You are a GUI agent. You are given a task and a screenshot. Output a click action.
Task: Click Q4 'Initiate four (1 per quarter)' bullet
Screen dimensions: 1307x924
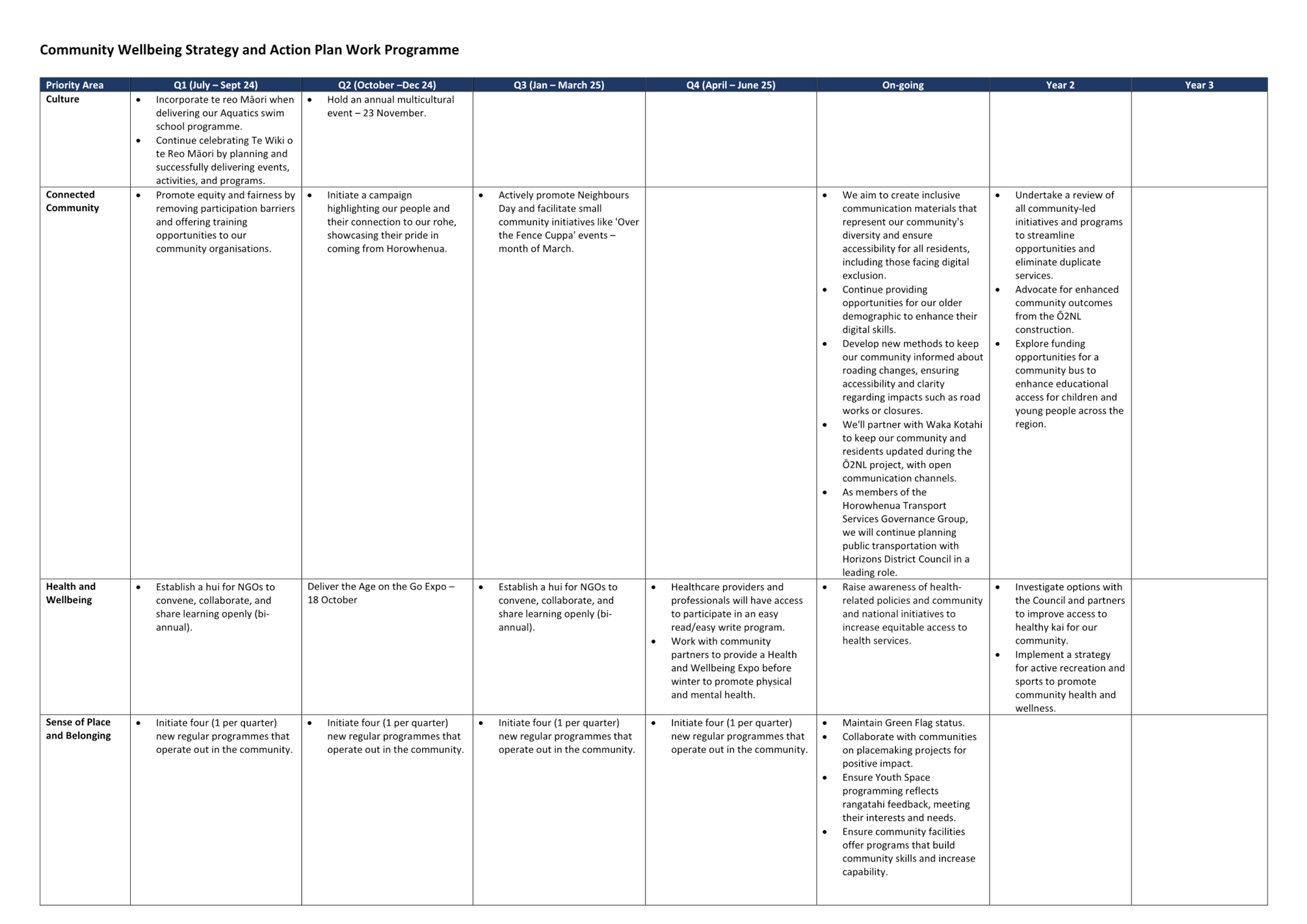click(739, 736)
